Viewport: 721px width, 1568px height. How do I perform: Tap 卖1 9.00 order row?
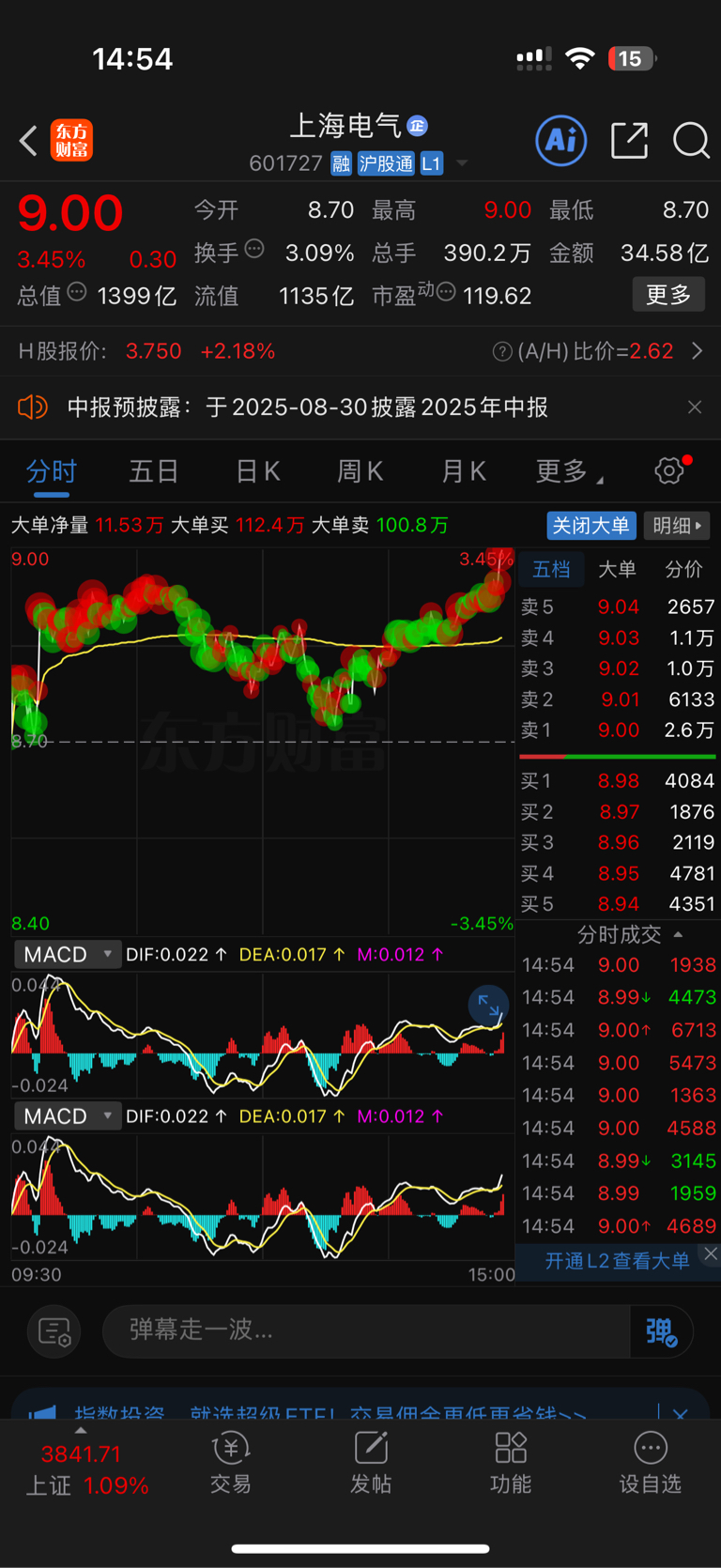tap(618, 730)
